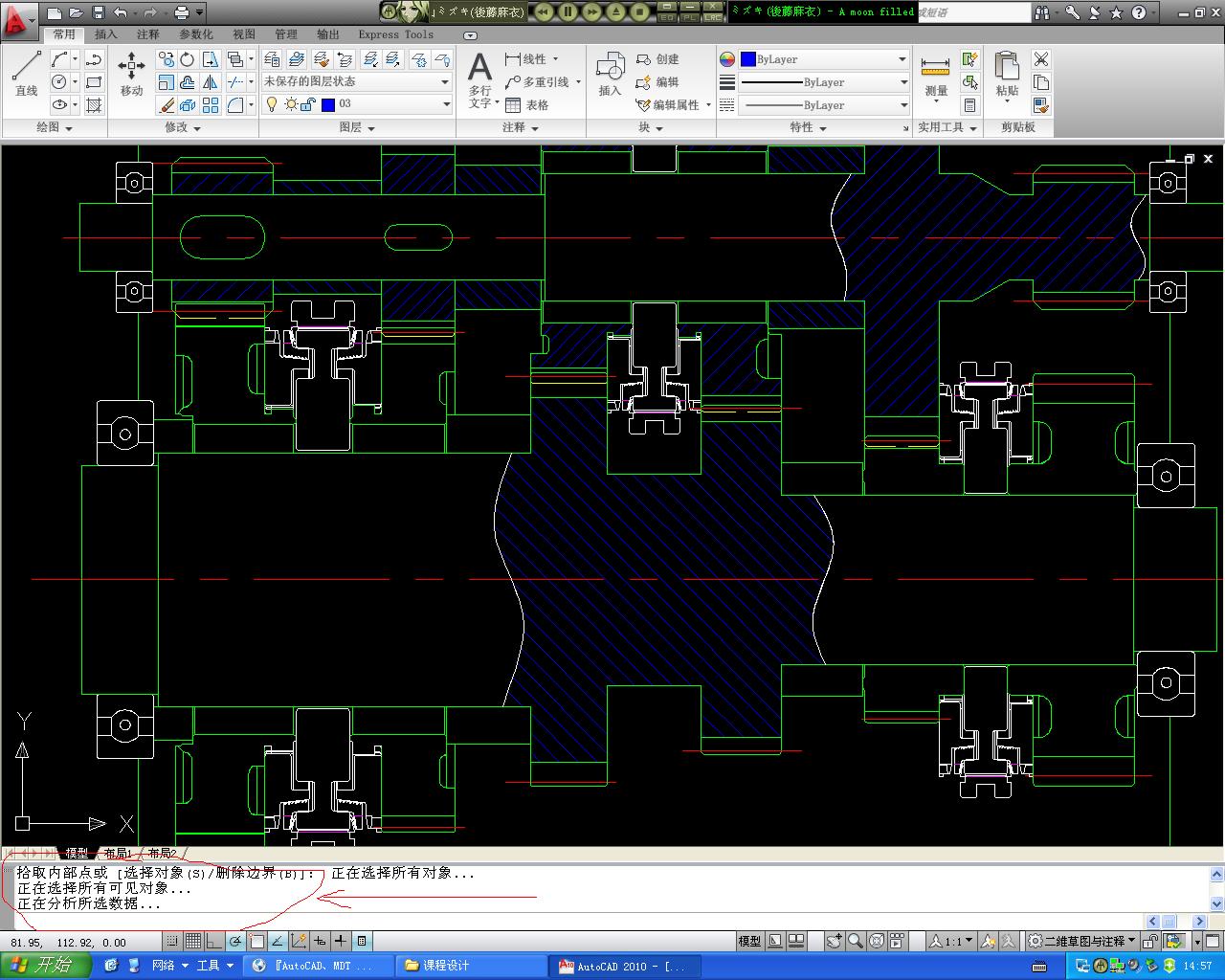Open the Measure (测量) utility
This screenshot has width=1225, height=980.
[x=936, y=77]
